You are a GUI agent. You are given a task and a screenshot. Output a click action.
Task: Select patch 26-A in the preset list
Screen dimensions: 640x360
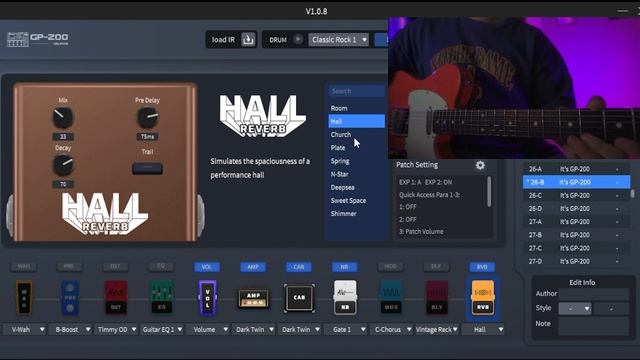click(576, 169)
